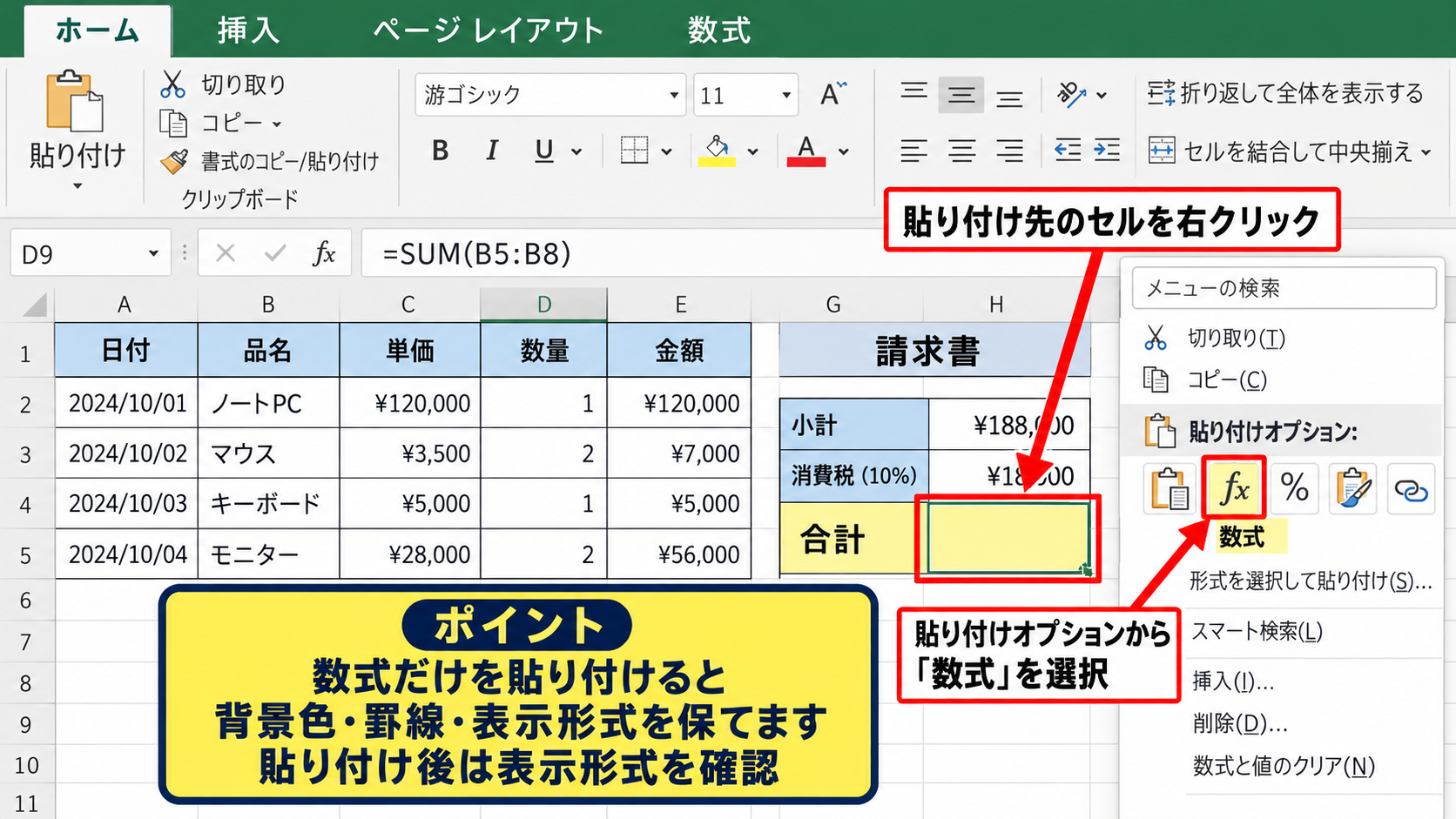Click the enter checkmark formula bar icon
The width and height of the screenshot is (1456, 819).
275,253
